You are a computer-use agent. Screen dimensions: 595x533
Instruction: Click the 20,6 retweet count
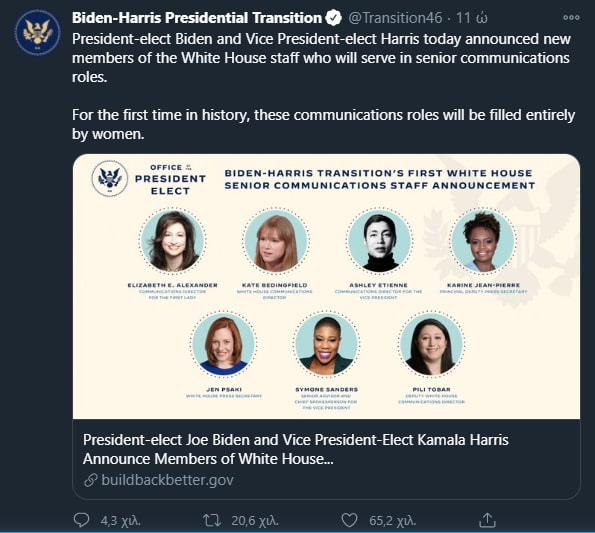255,521
